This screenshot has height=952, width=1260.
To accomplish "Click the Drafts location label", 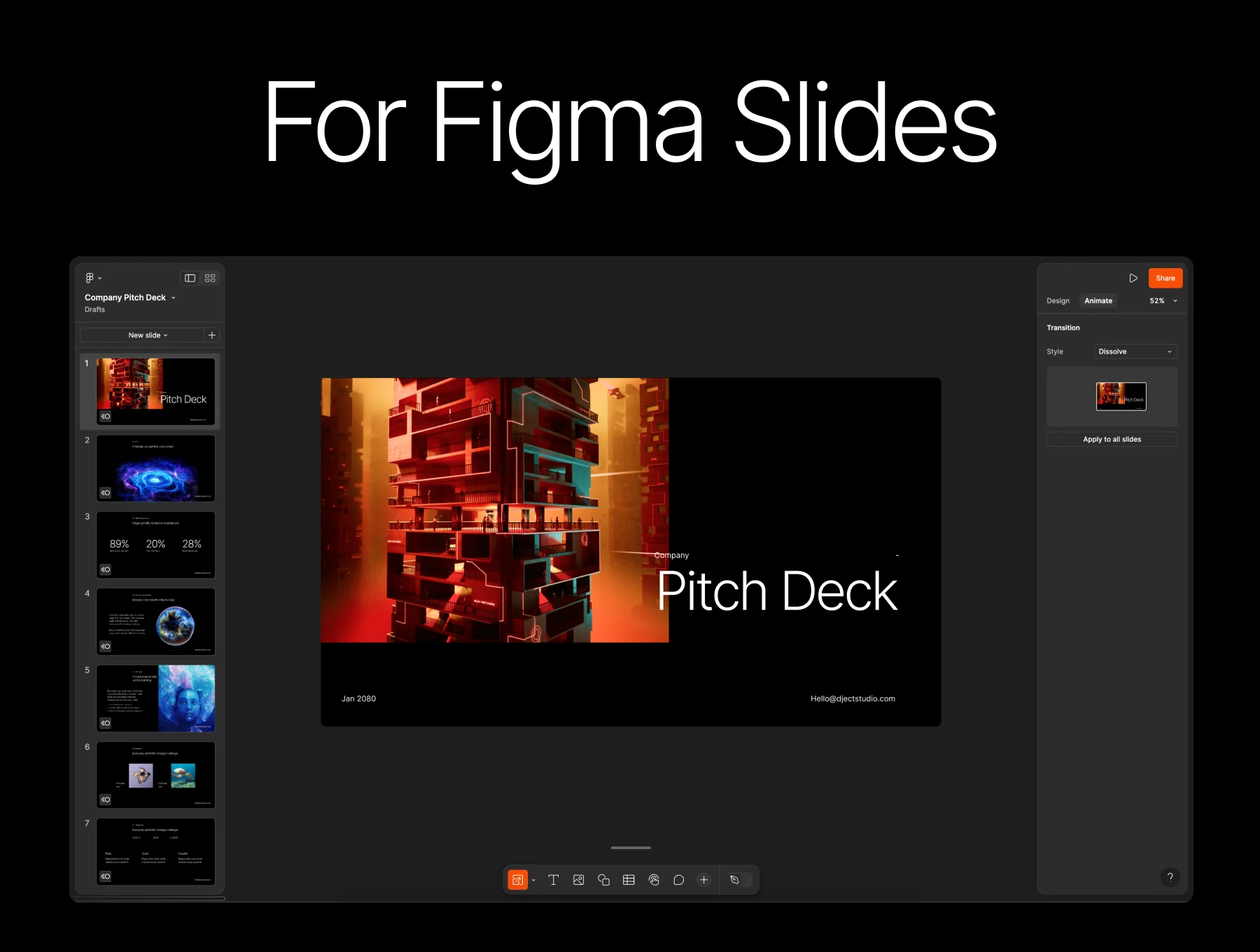I will [94, 309].
